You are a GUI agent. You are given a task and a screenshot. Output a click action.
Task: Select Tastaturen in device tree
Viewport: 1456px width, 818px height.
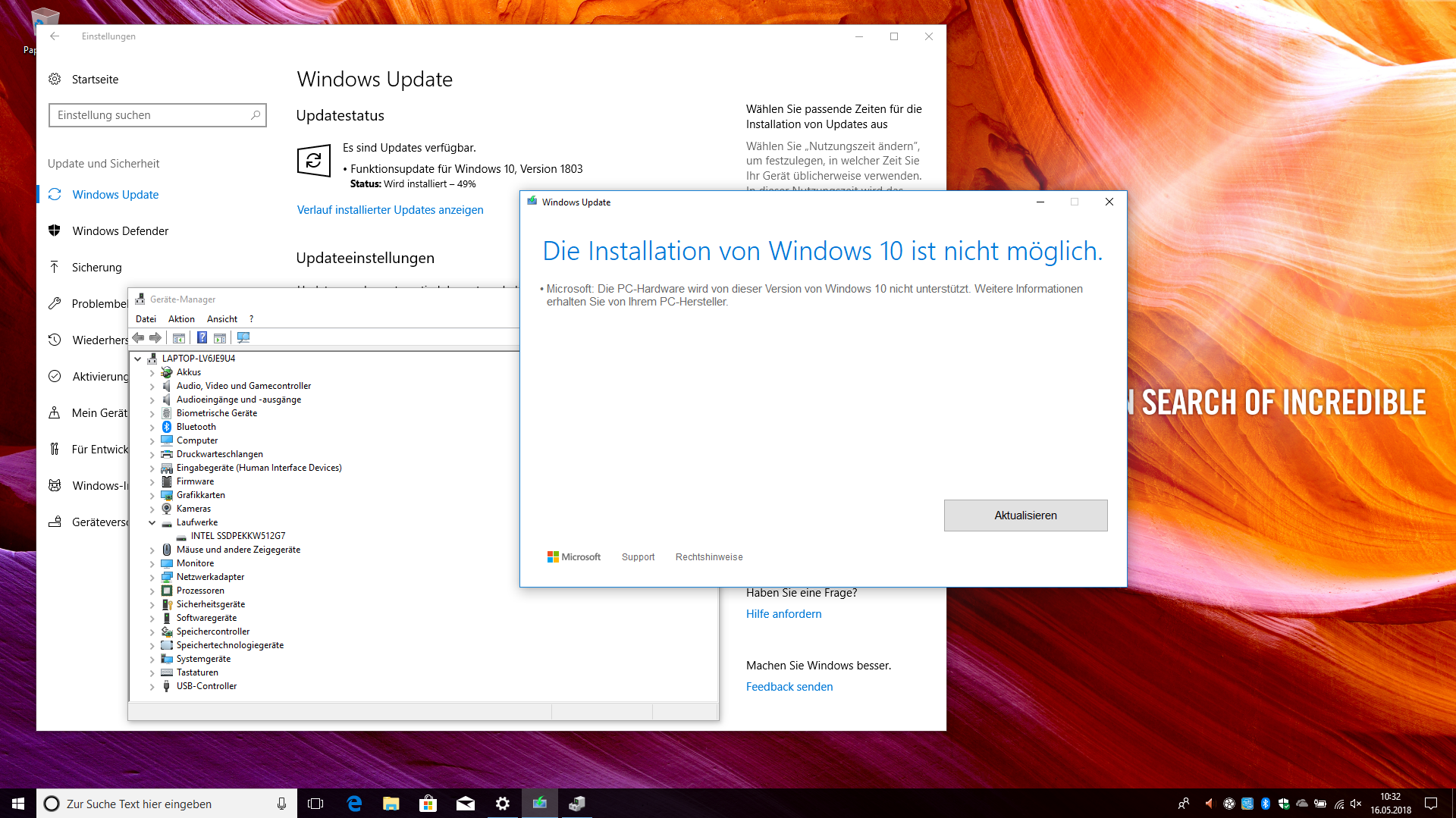tap(197, 672)
